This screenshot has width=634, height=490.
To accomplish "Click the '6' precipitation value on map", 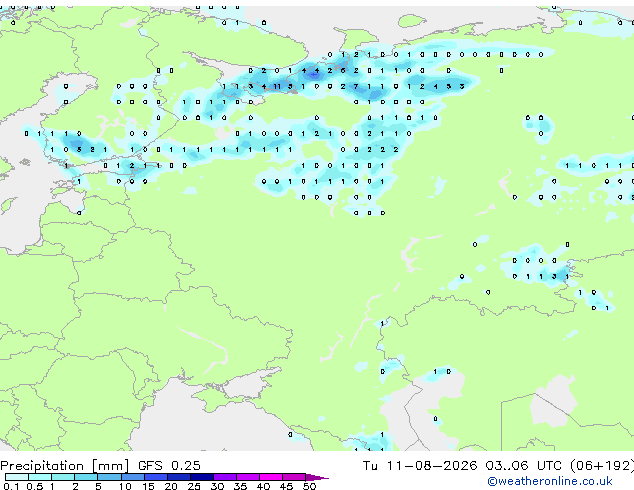I will point(343,70).
